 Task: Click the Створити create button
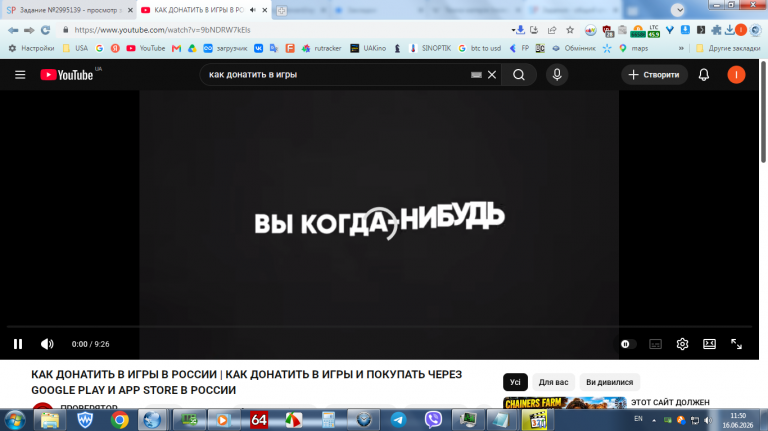(x=654, y=75)
